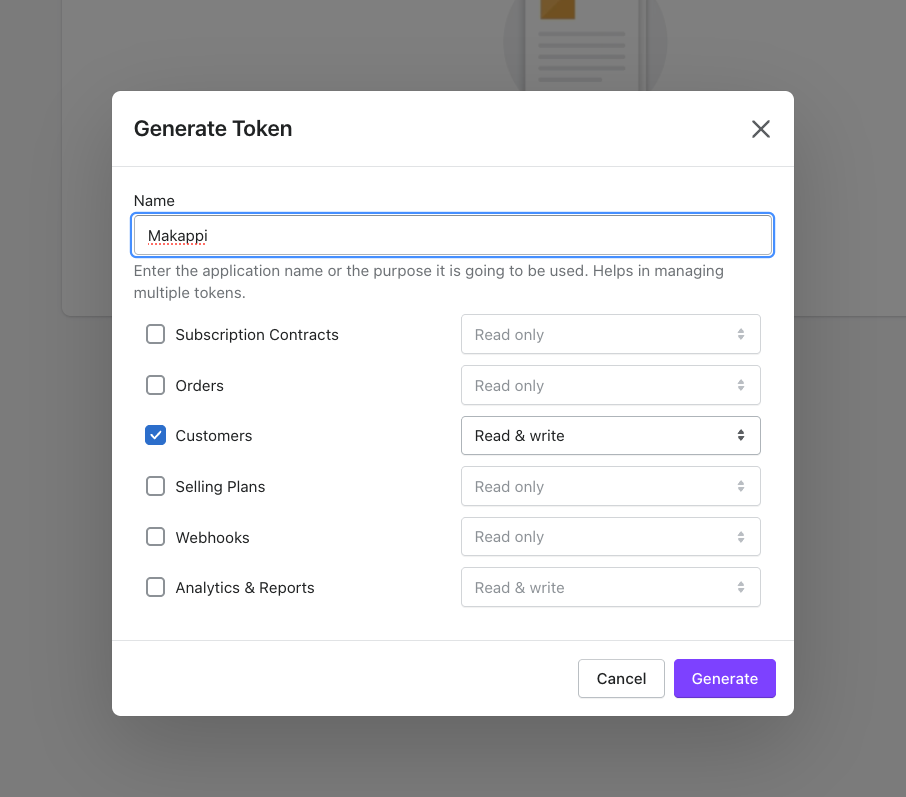Screen dimensions: 906x797
Task: Click the Generate Token dialog title
Action: [213, 128]
